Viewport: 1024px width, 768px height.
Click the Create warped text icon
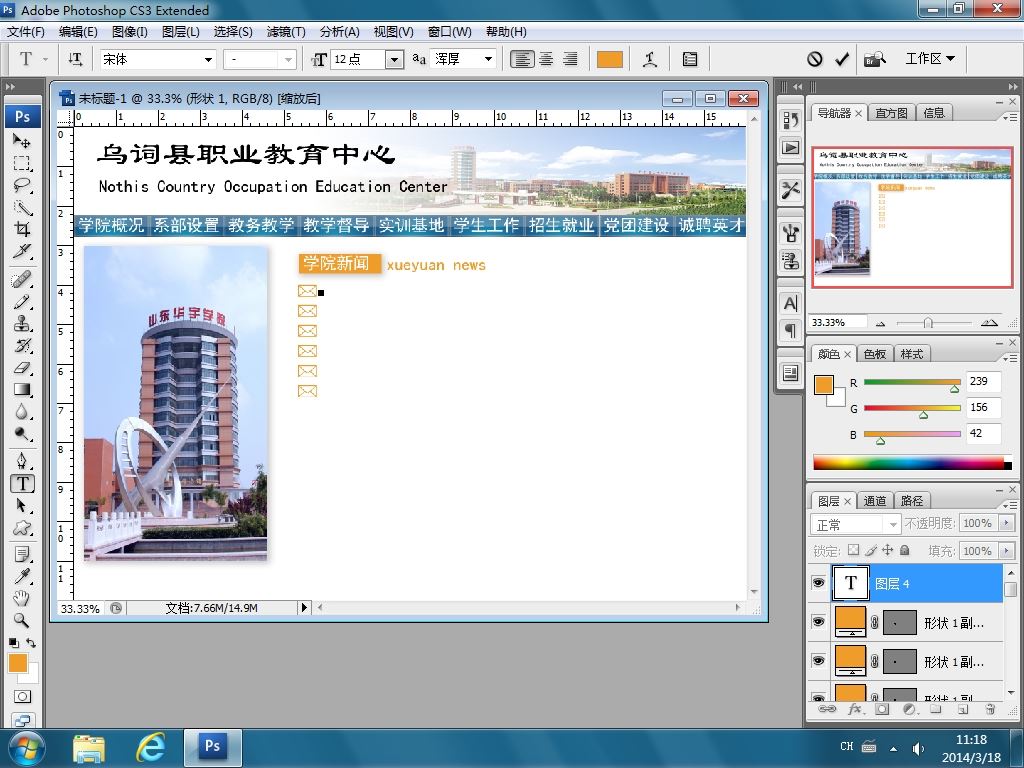(x=650, y=59)
